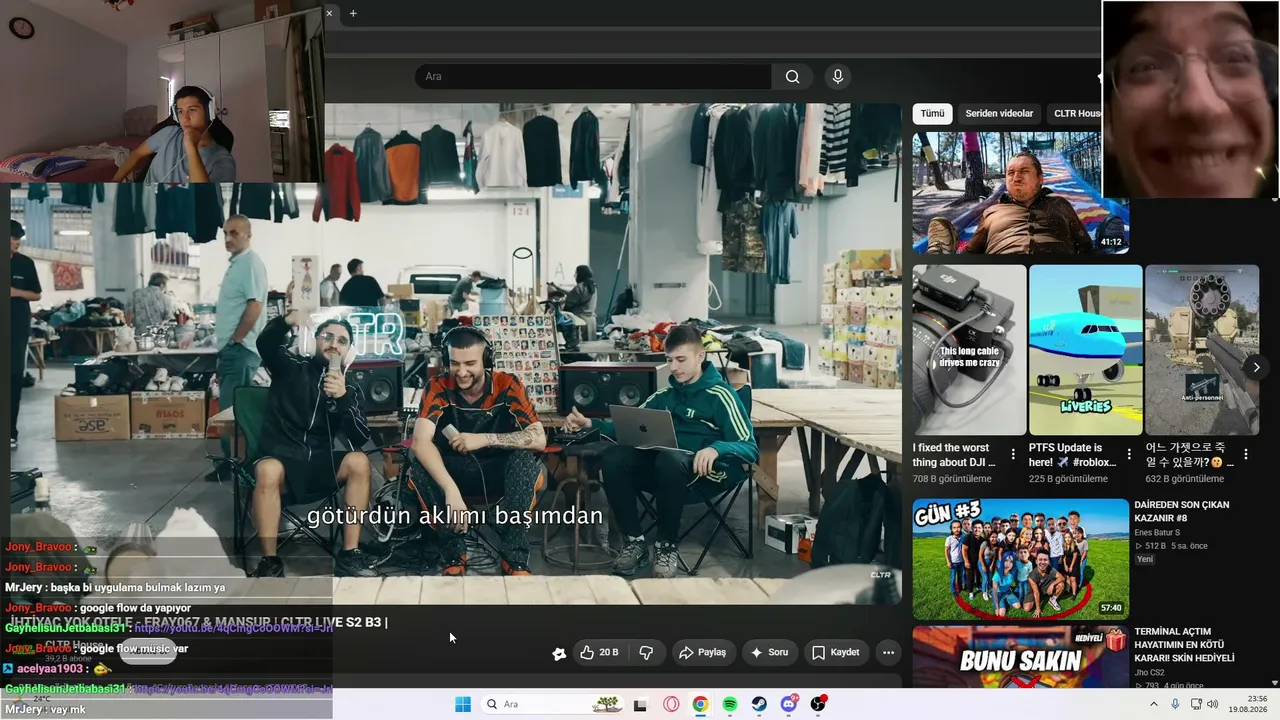This screenshot has width=1280, height=720.
Task: Select the CLTR House filter chip
Action: click(x=1075, y=114)
